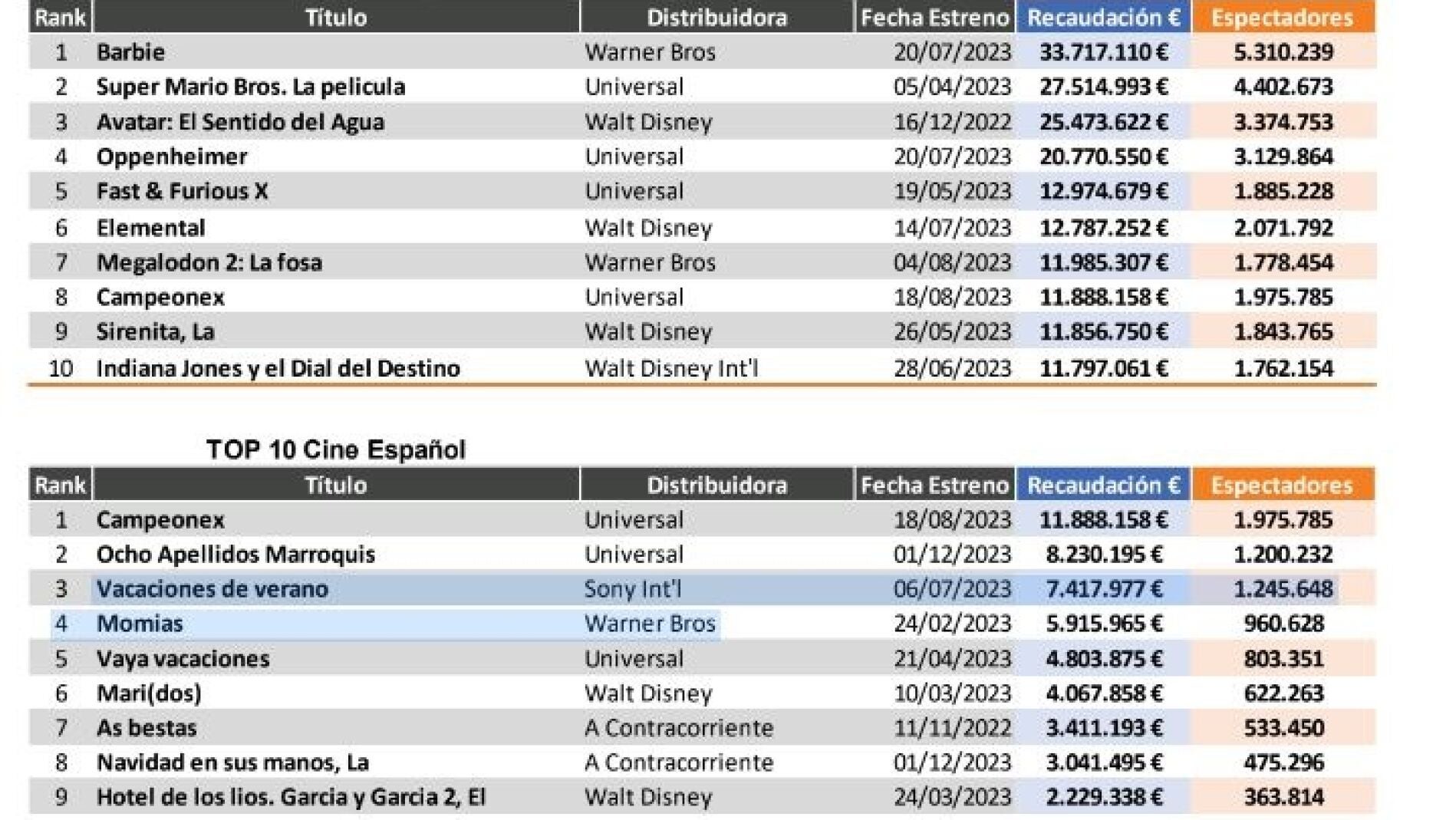Select the As bestas title cell
This screenshot has width=1456, height=820.
147,728
